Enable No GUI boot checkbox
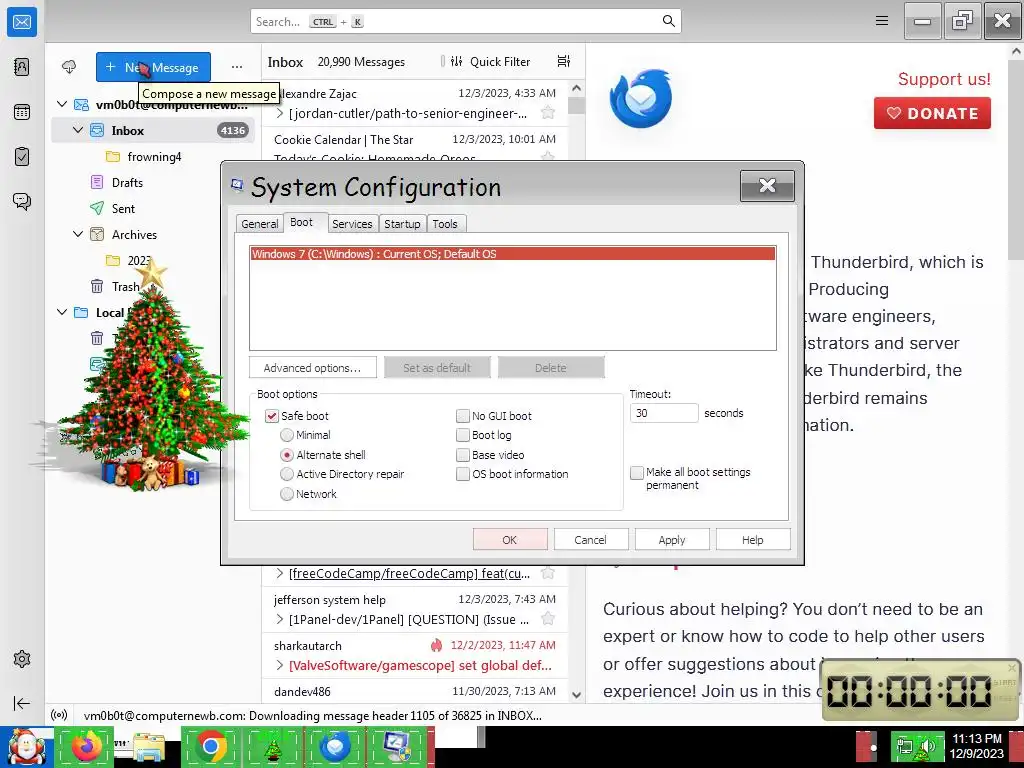This screenshot has height=768, width=1024. (x=462, y=416)
